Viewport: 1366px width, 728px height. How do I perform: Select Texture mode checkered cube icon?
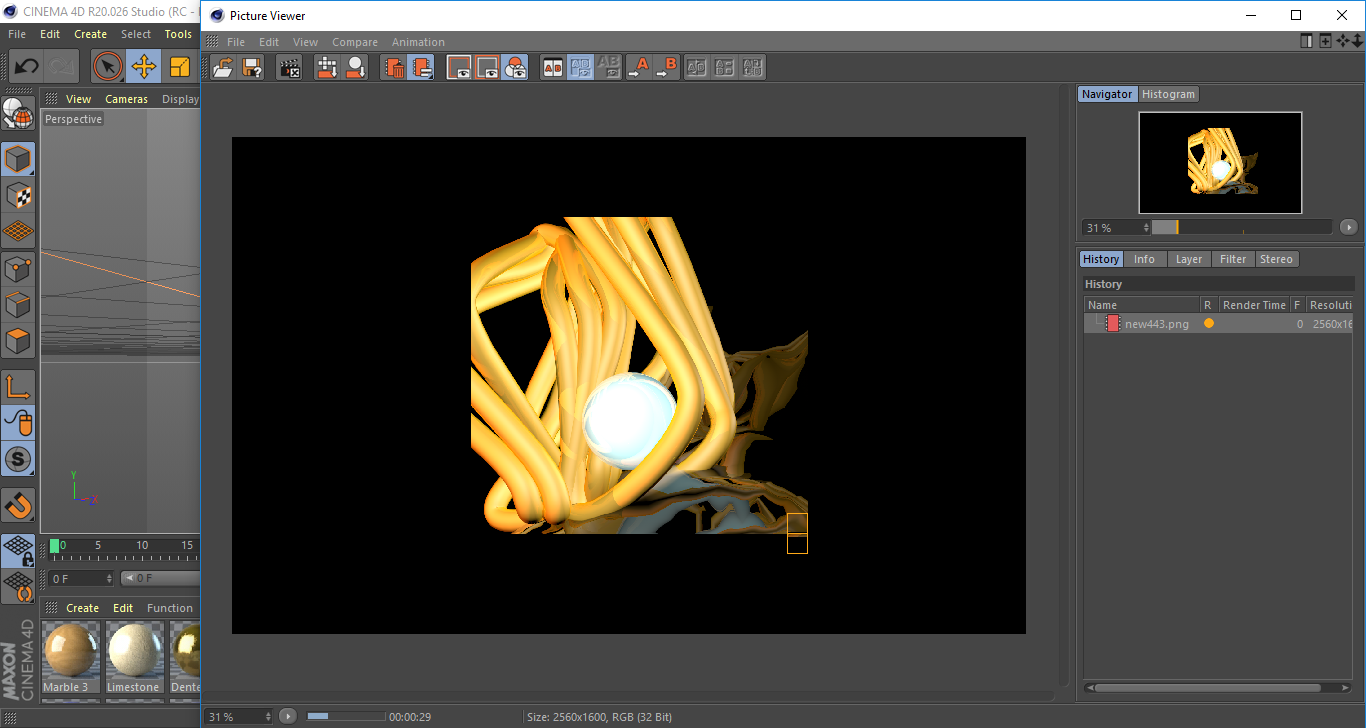point(18,195)
